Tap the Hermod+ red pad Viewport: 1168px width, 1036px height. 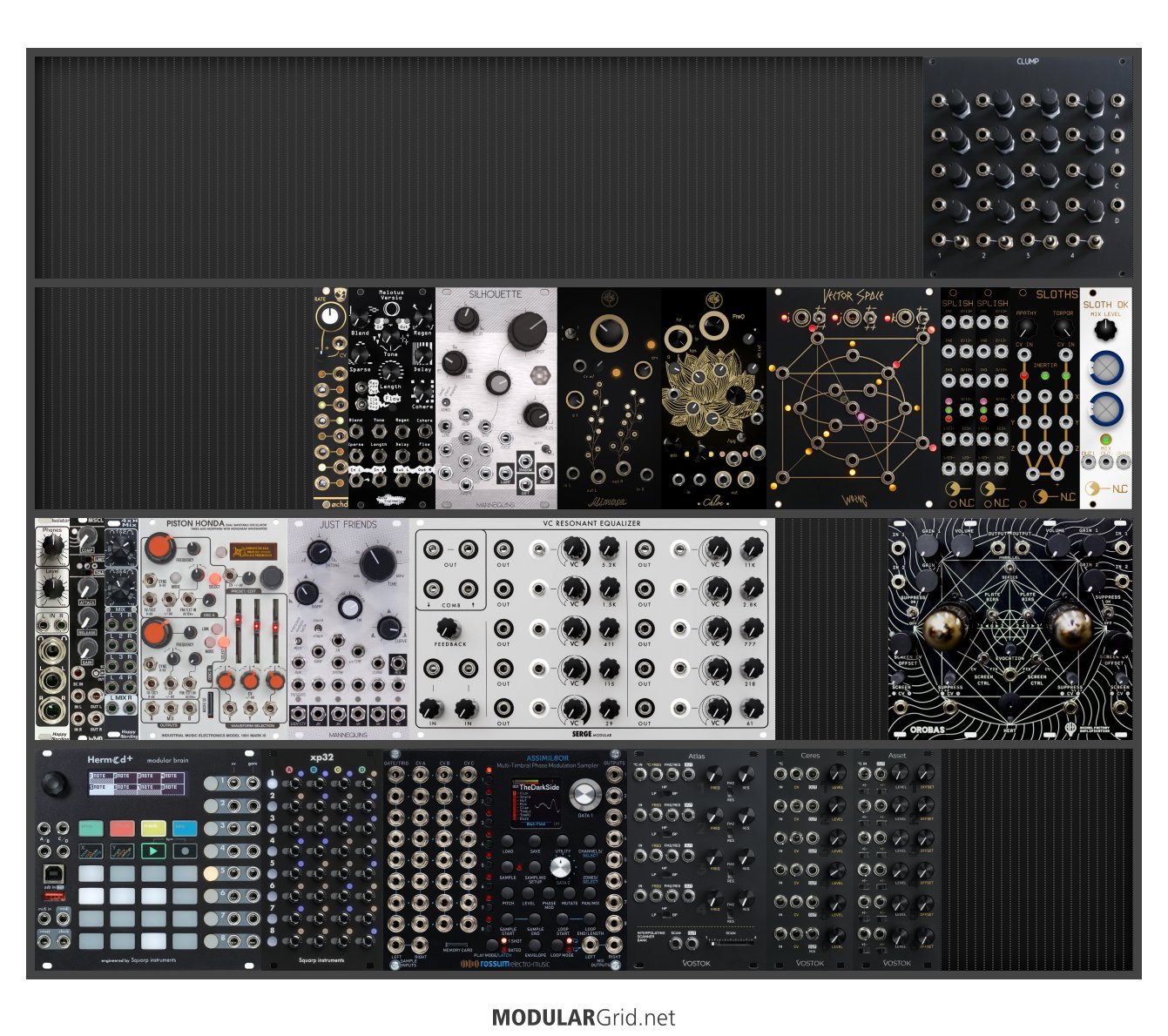click(123, 828)
